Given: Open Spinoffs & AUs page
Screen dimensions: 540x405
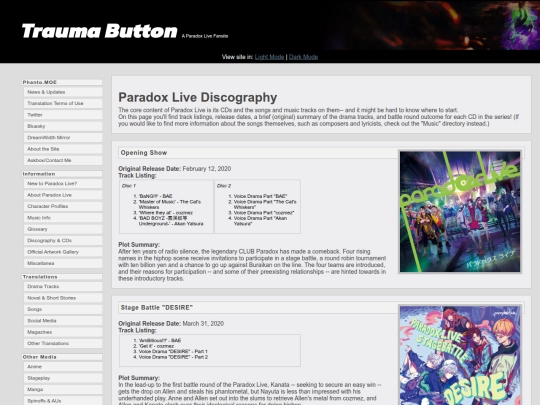Looking at the screenshot, I should tap(63, 401).
